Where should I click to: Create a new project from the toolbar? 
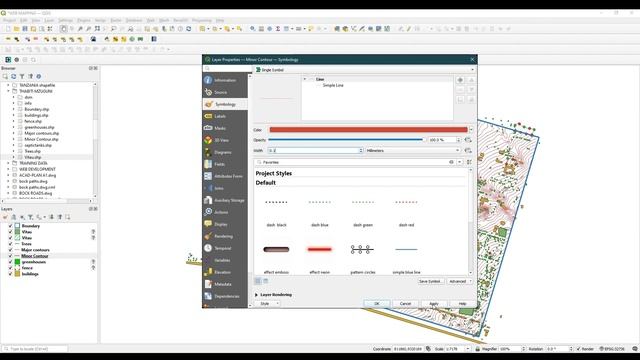pos(8,29)
